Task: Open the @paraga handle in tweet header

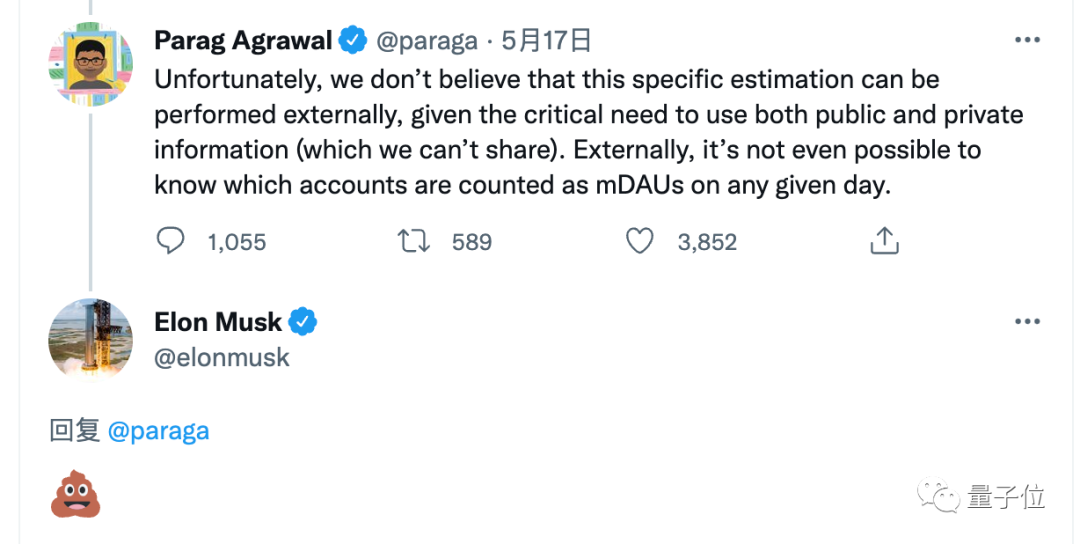Action: 428,40
